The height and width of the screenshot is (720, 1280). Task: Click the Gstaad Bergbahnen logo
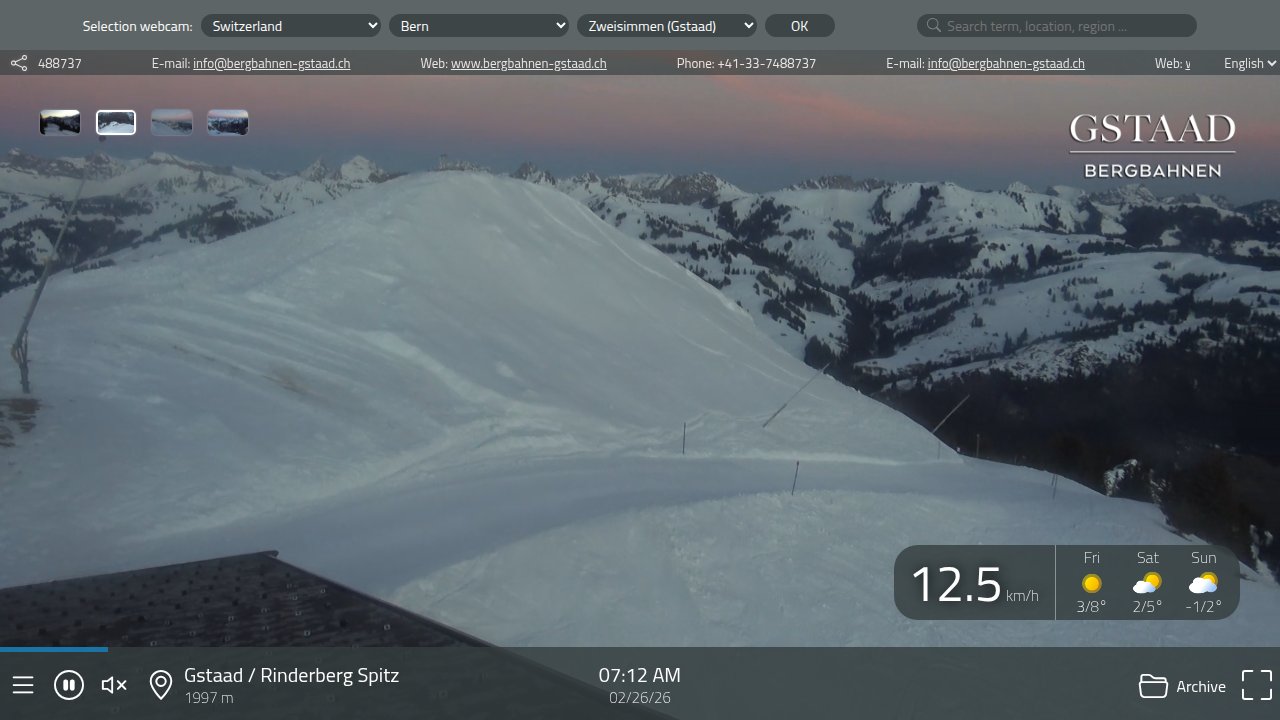click(x=1152, y=146)
